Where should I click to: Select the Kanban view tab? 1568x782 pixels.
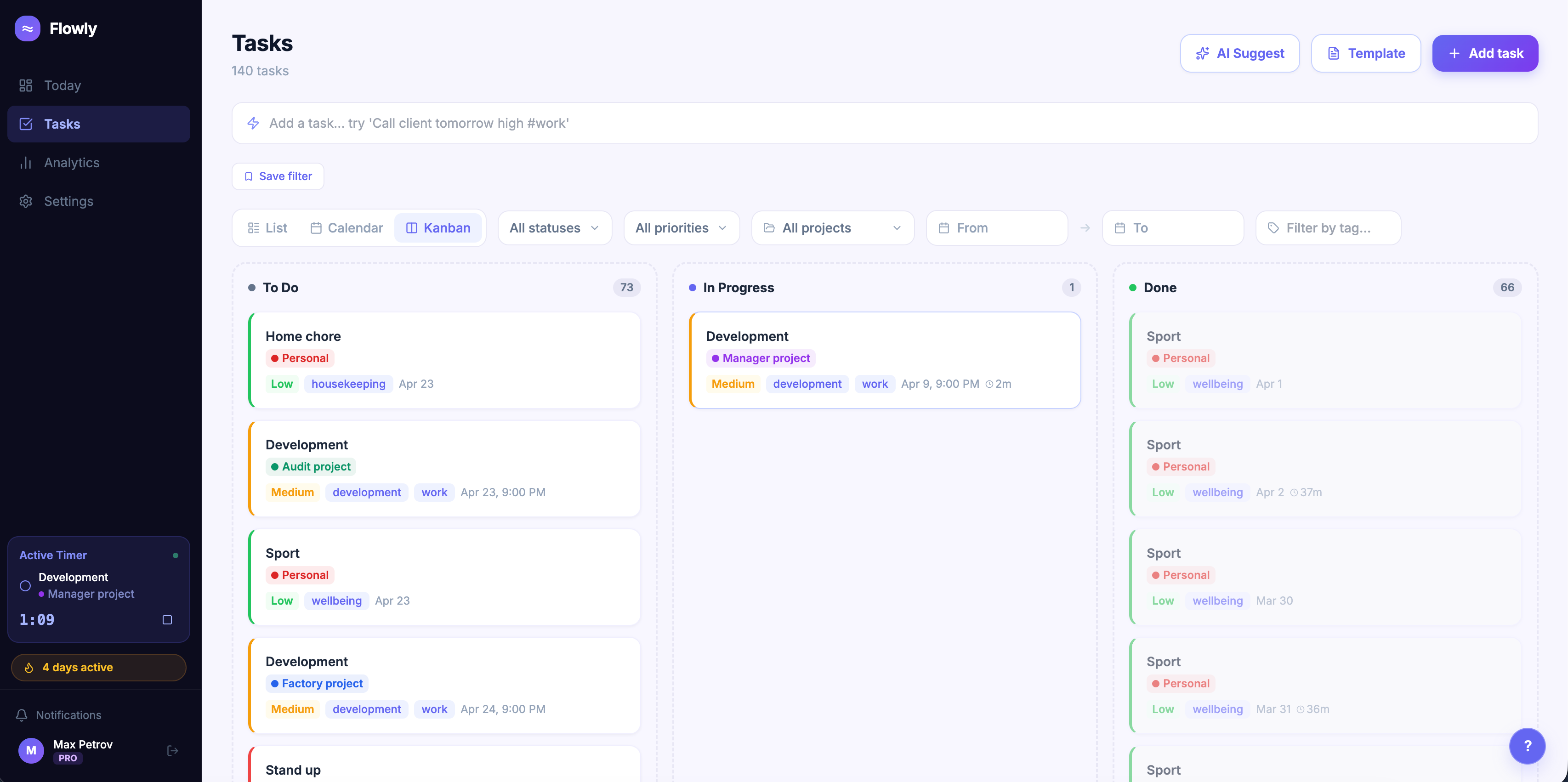[438, 227]
